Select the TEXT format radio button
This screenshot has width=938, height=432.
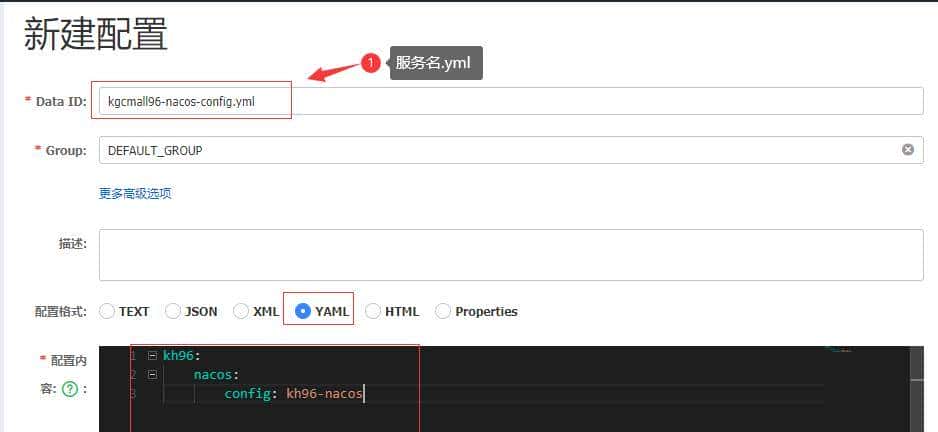(x=107, y=311)
